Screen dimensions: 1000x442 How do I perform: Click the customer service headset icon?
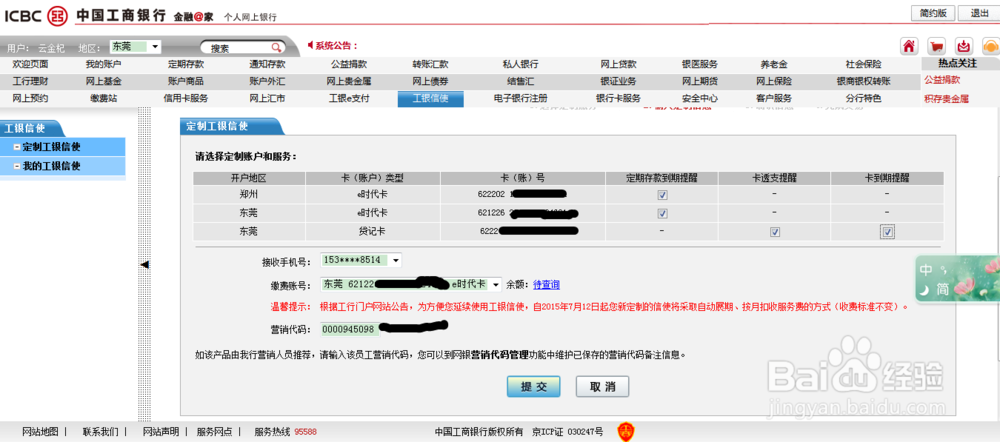990,47
